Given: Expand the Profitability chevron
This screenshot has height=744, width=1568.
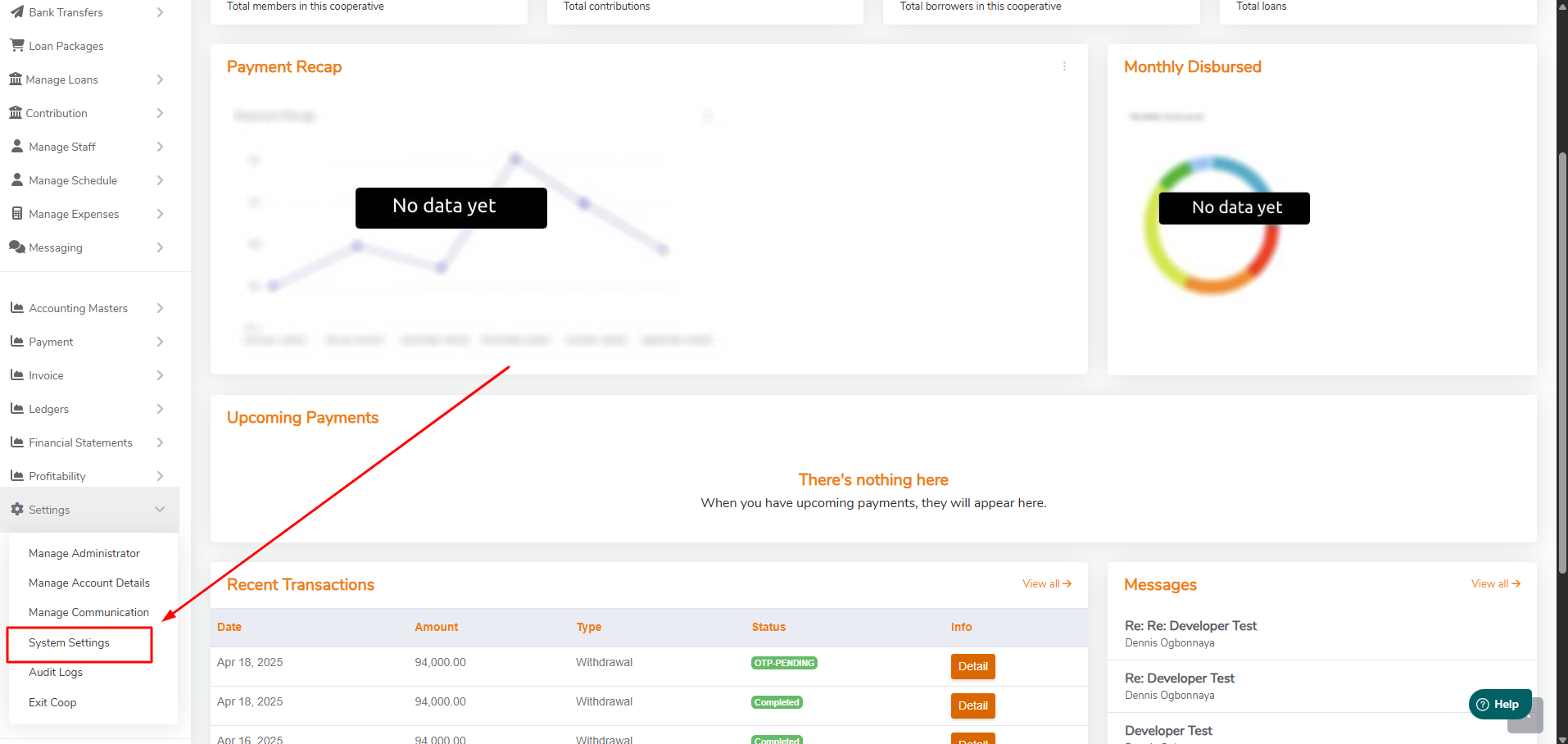Looking at the screenshot, I should [x=160, y=476].
